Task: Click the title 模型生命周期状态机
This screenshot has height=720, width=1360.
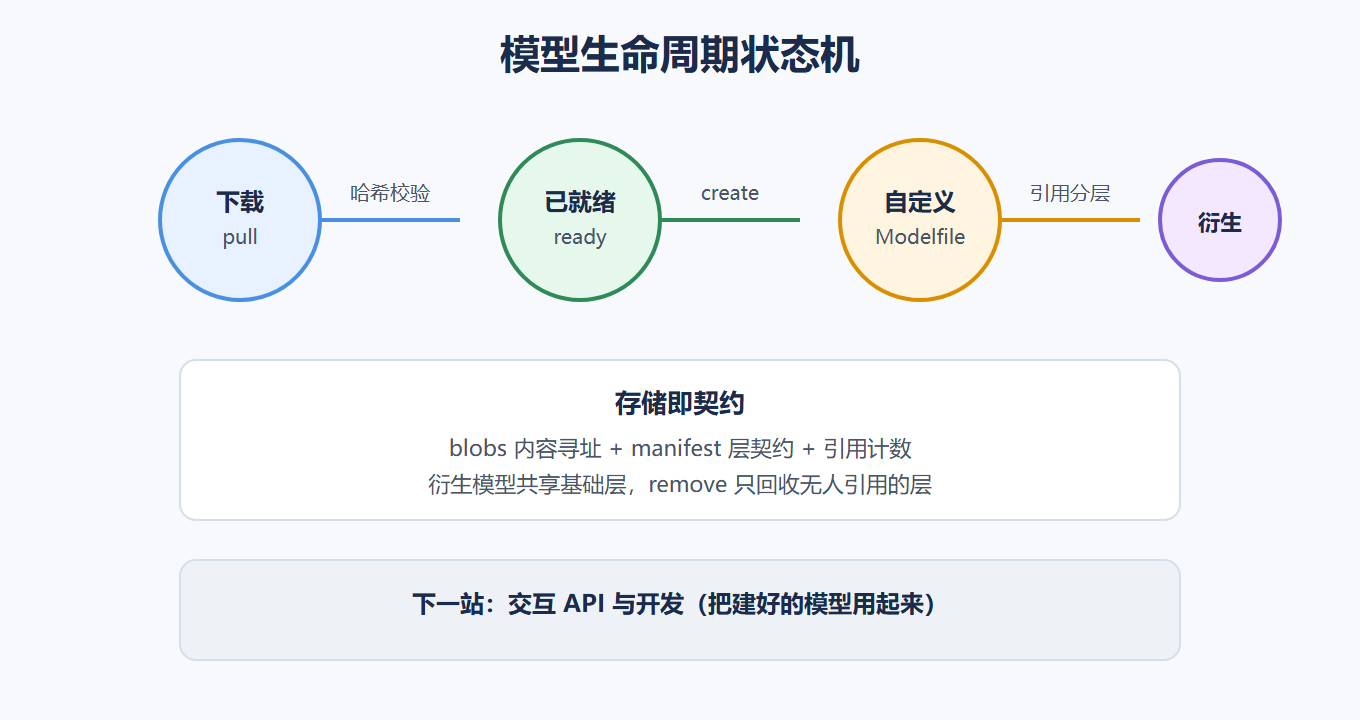Action: click(680, 56)
